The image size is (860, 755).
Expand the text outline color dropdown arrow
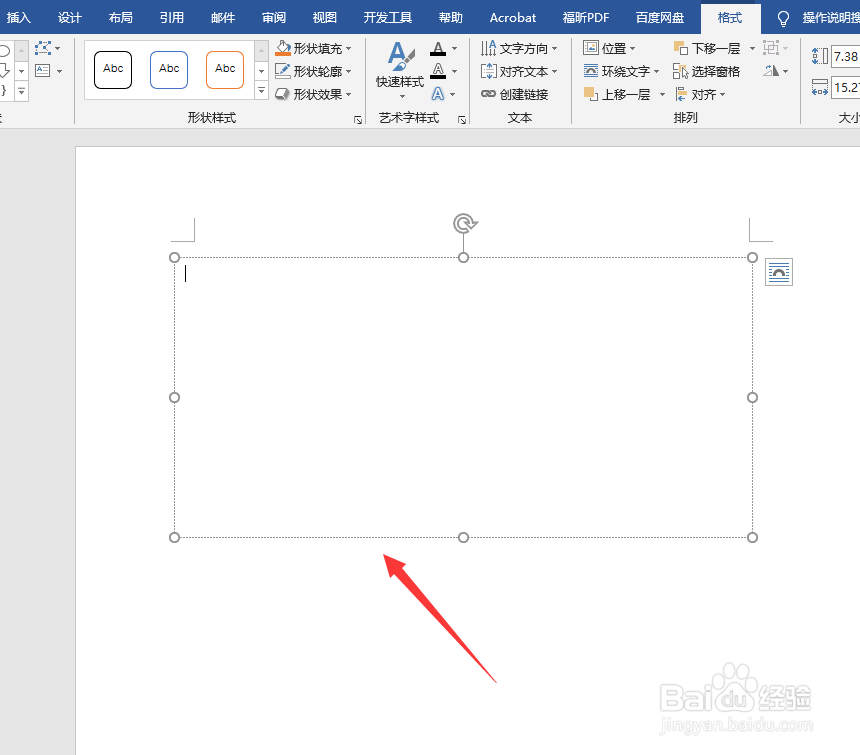click(454, 71)
